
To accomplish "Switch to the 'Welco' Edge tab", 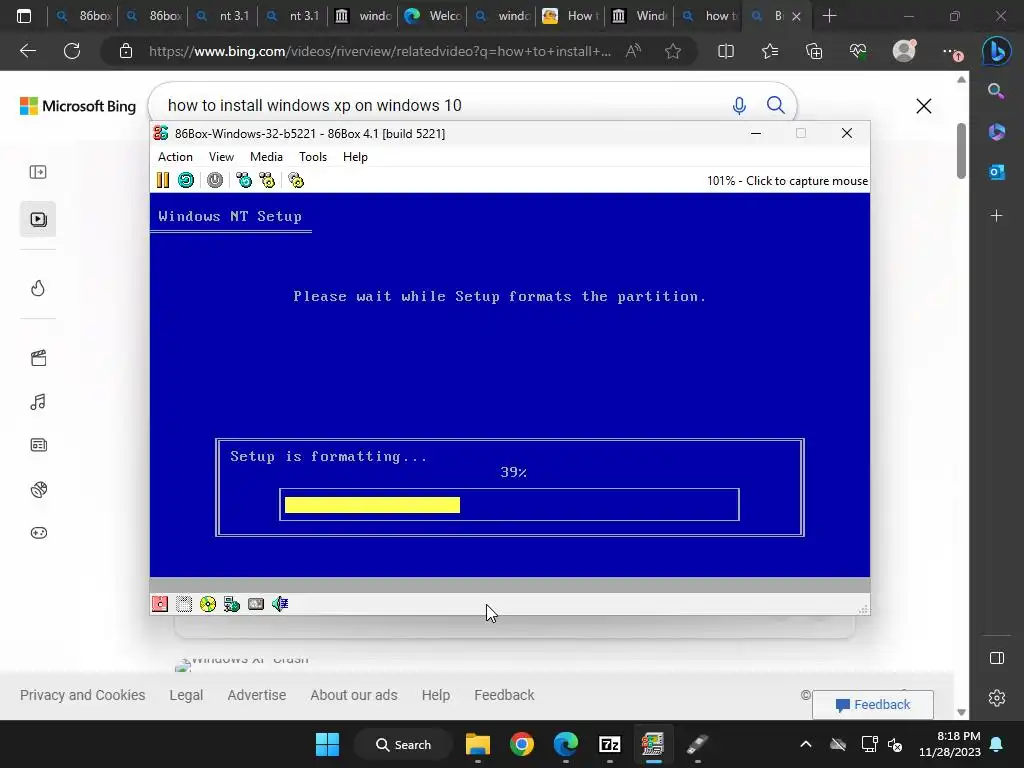I will [x=433, y=16].
